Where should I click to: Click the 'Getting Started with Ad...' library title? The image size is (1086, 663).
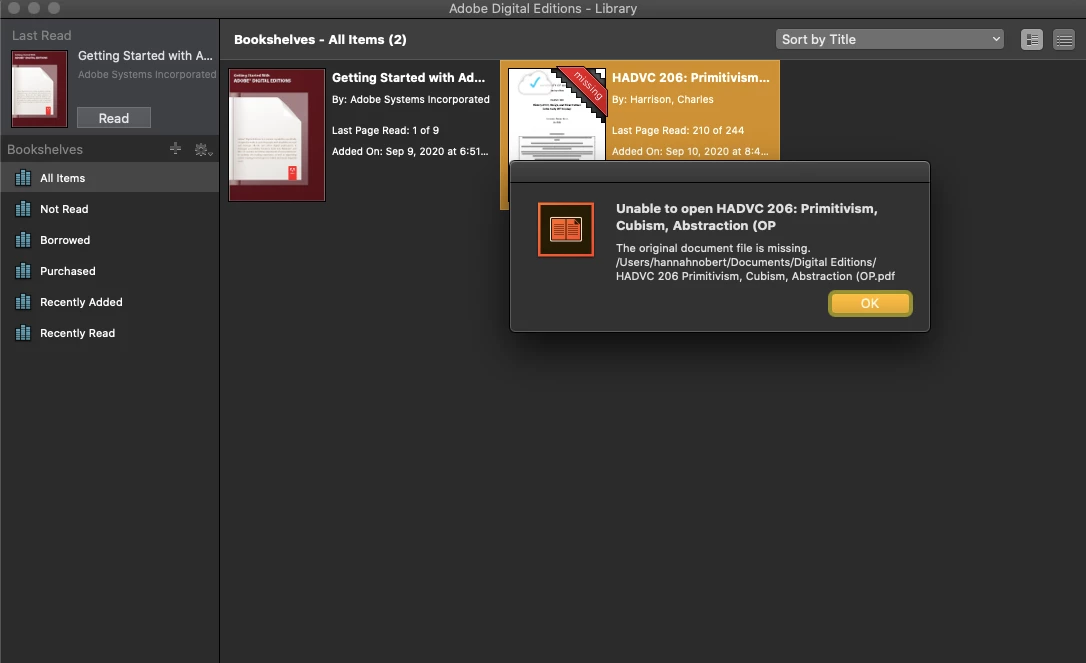(x=409, y=78)
